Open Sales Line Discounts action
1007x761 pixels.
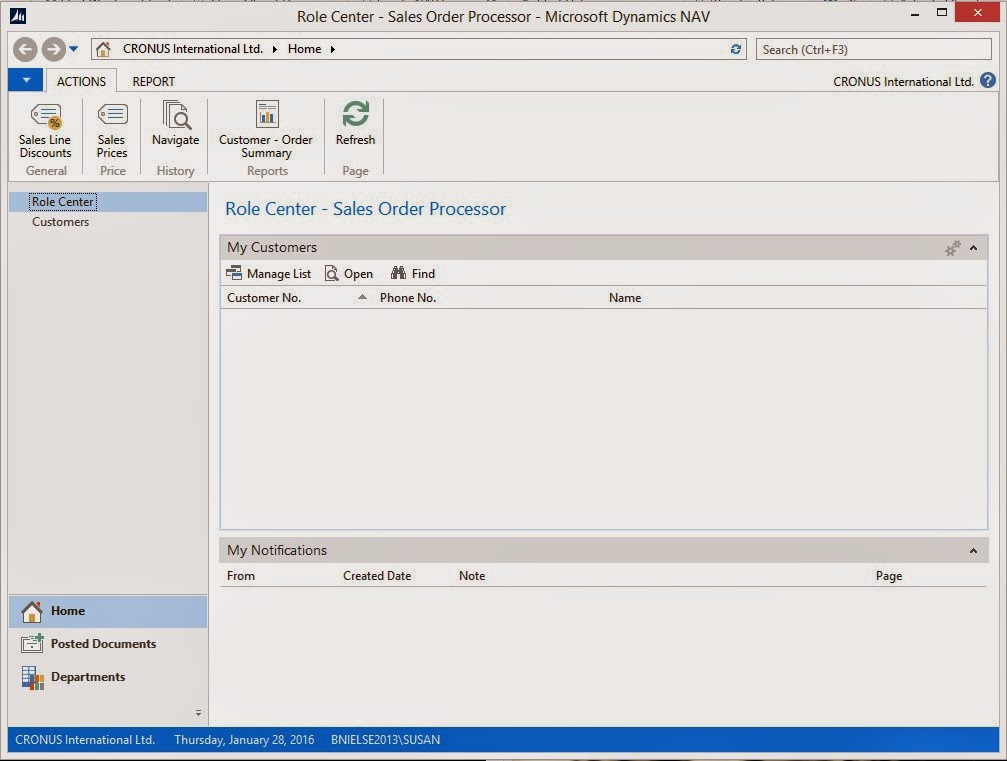coord(45,131)
